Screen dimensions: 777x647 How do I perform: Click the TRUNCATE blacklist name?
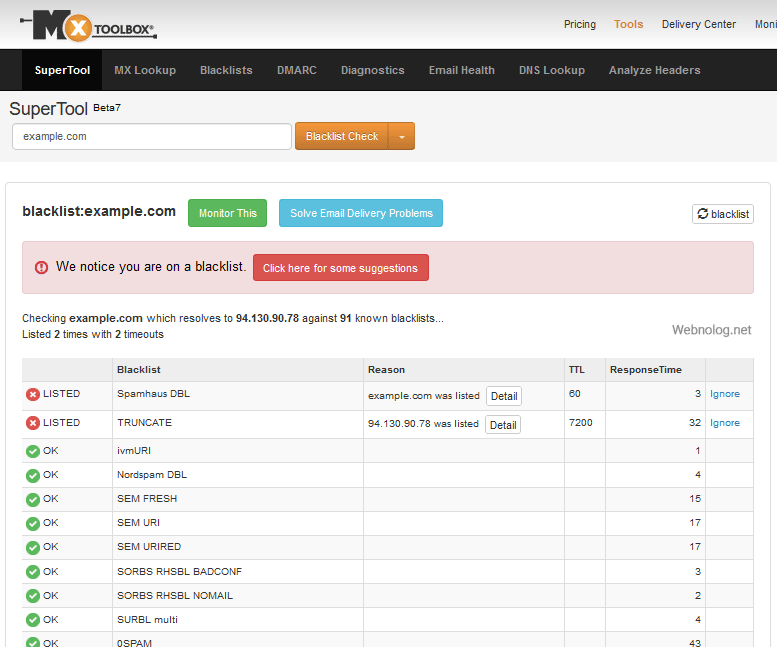(144, 423)
